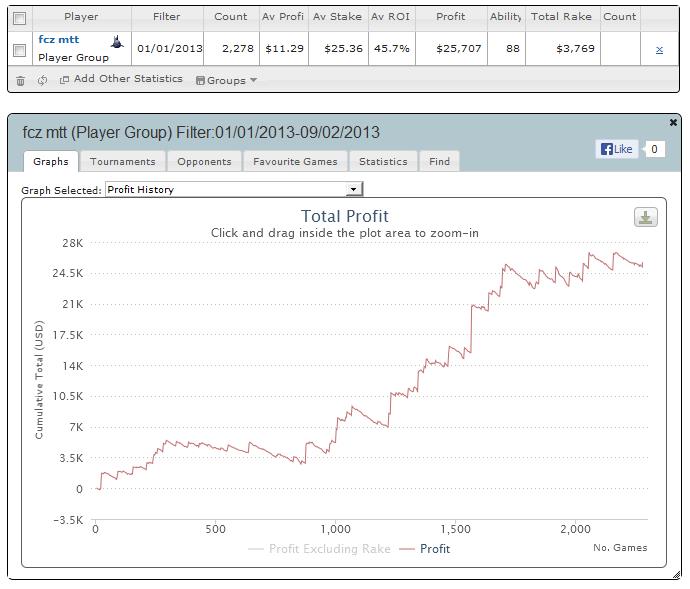Screen dimensions: 690x589
Task: Close the fcz mtt graph panel
Action: (x=673, y=122)
